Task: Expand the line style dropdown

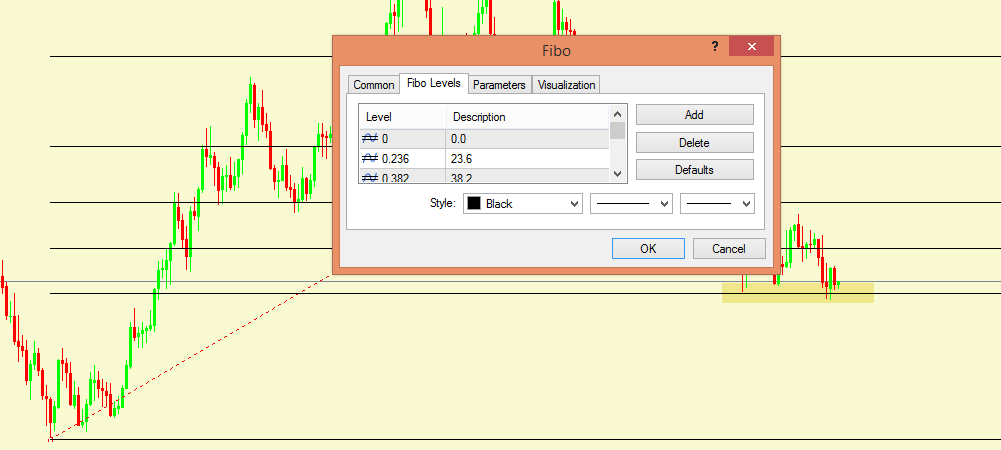Action: click(x=631, y=204)
